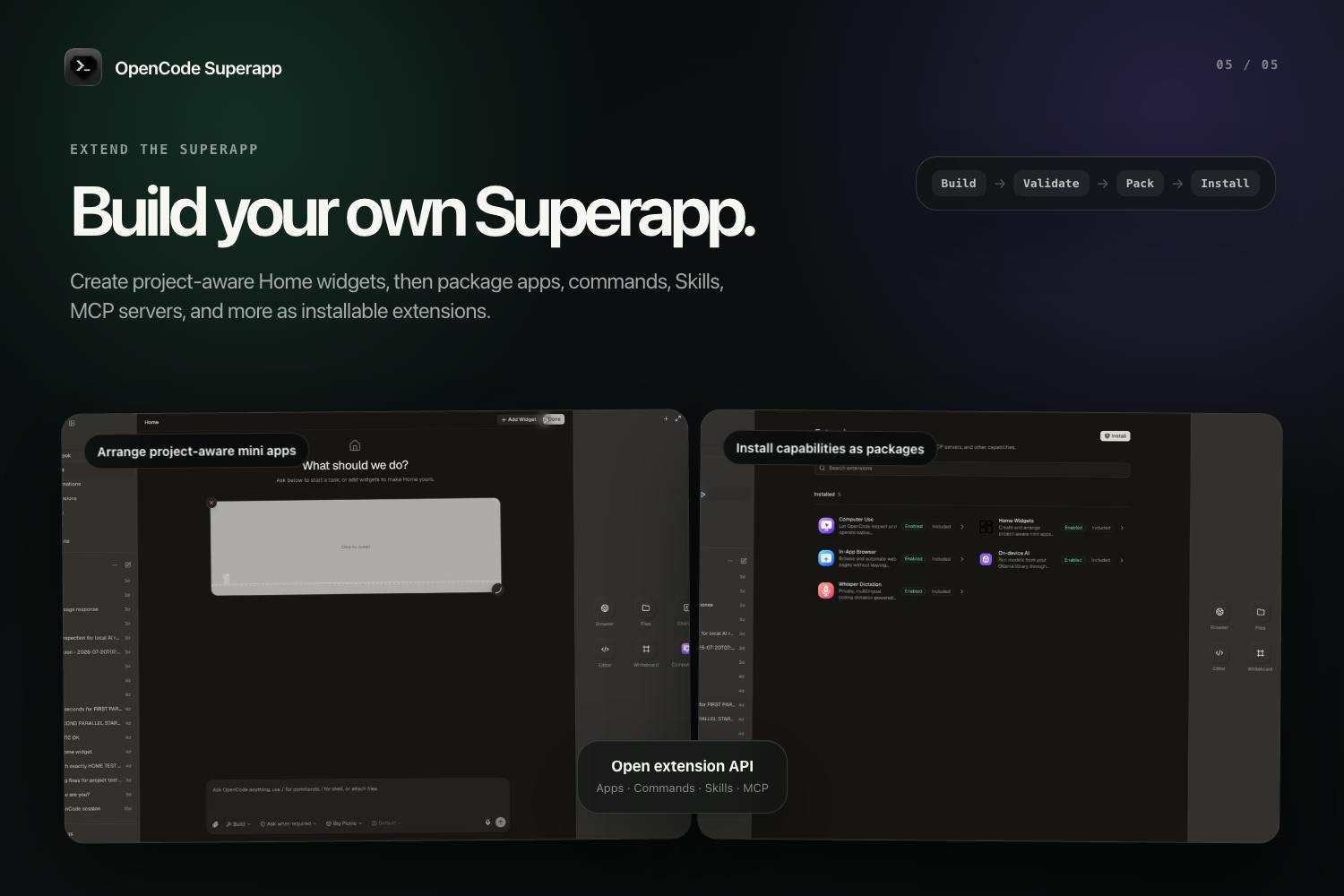The height and width of the screenshot is (896, 1344).
Task: Open the Home tab in the left window
Action: point(152,422)
